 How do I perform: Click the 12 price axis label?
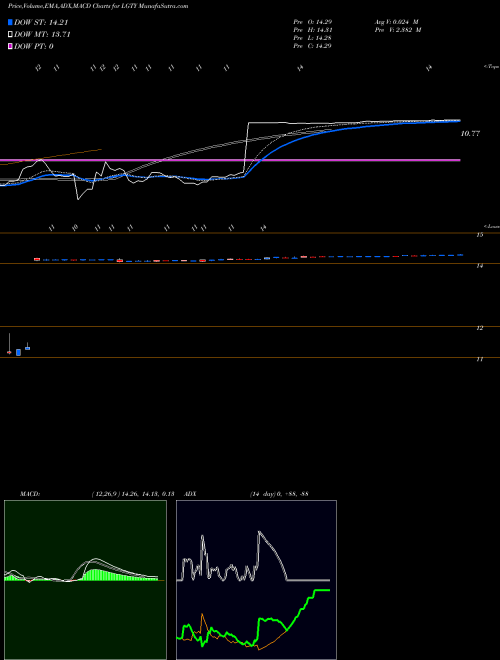point(479,328)
